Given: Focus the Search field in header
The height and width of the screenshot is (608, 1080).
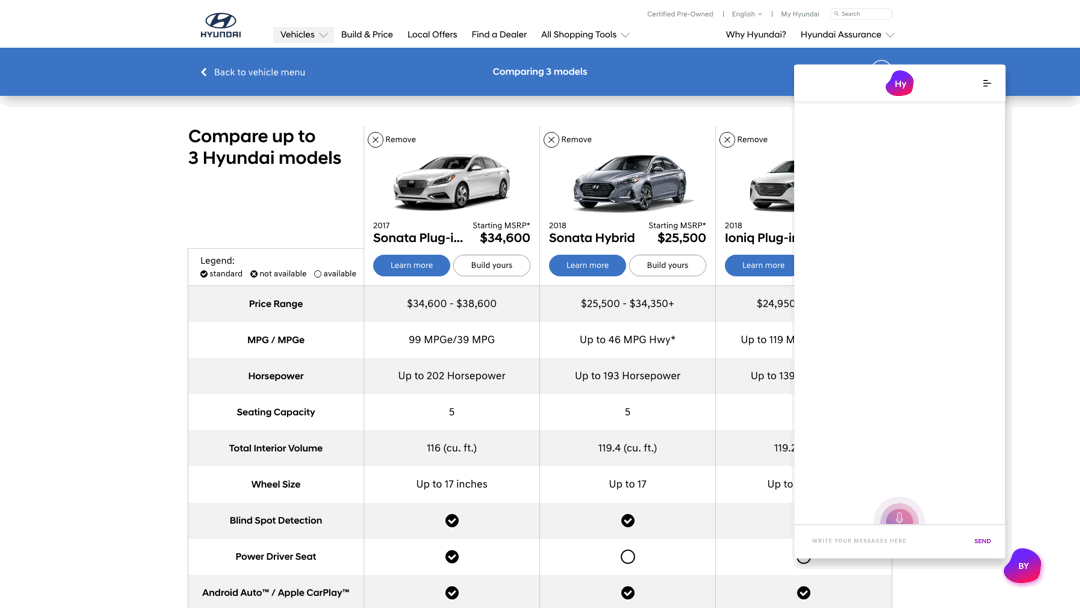Looking at the screenshot, I should pyautogui.click(x=861, y=14).
